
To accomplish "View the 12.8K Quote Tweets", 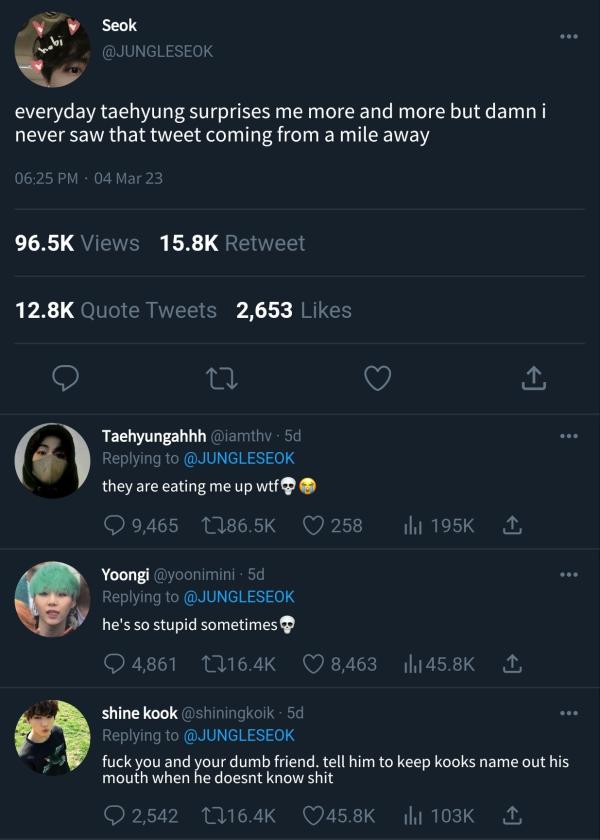I will [x=116, y=310].
